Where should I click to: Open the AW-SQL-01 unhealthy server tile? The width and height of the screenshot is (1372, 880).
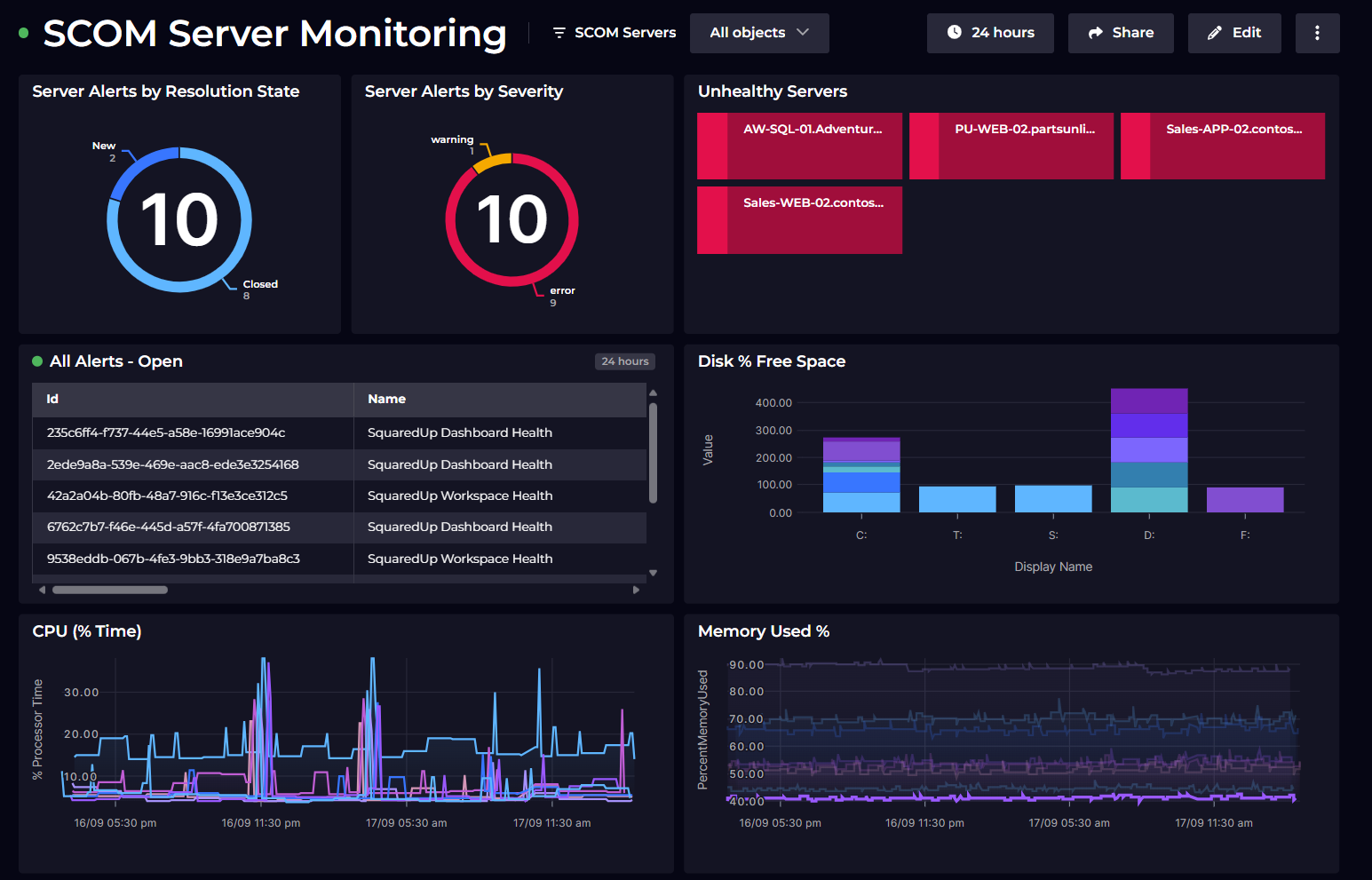click(799, 146)
